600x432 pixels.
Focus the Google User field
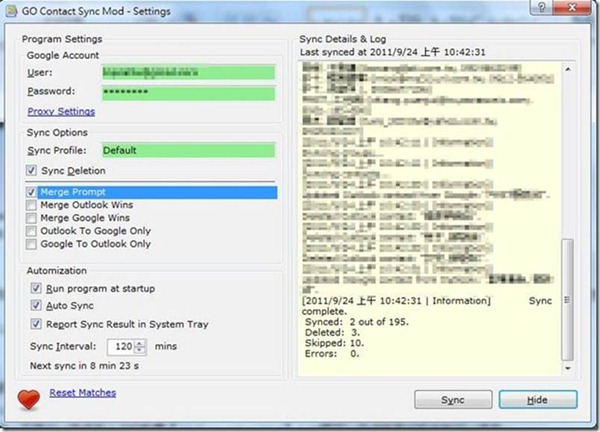click(x=188, y=72)
